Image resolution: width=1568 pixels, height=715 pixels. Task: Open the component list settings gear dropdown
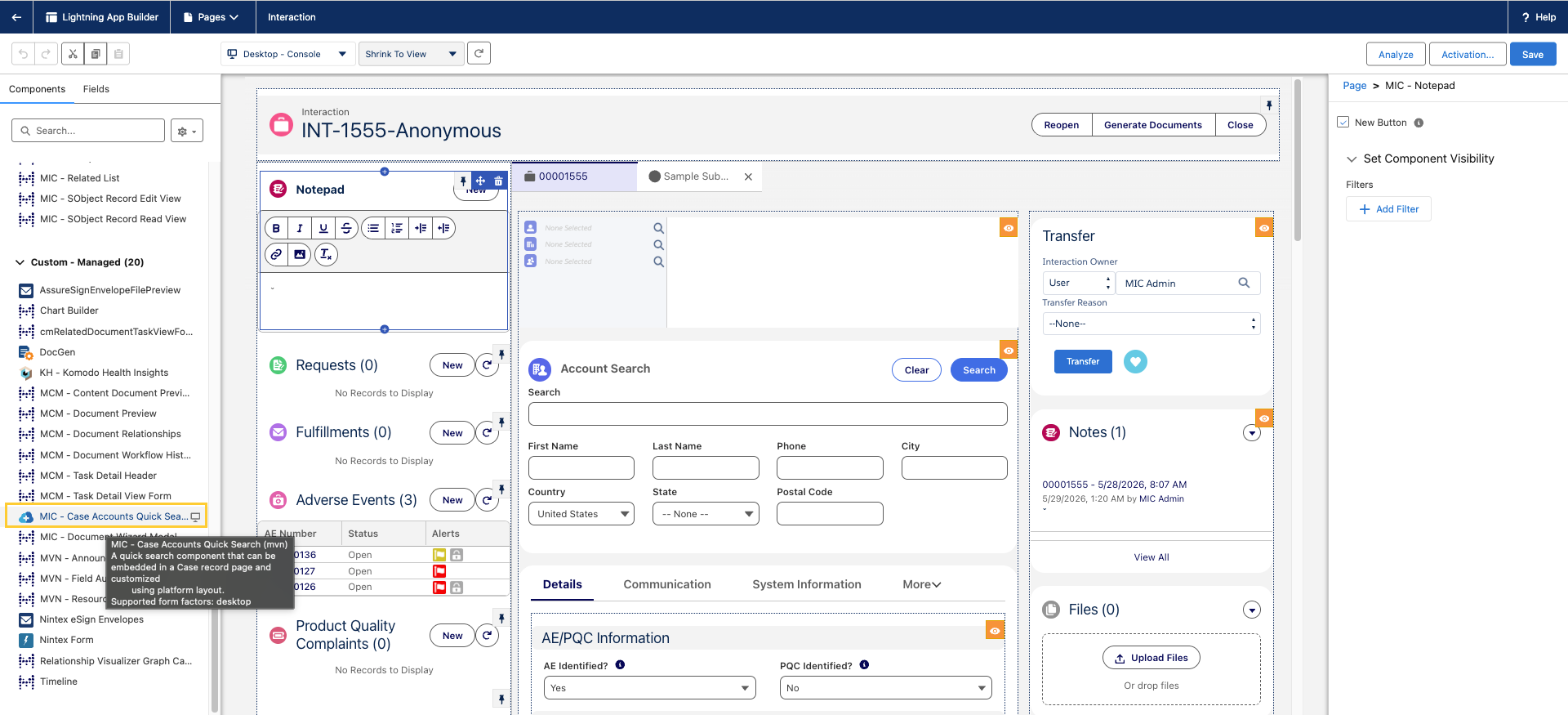tap(187, 131)
